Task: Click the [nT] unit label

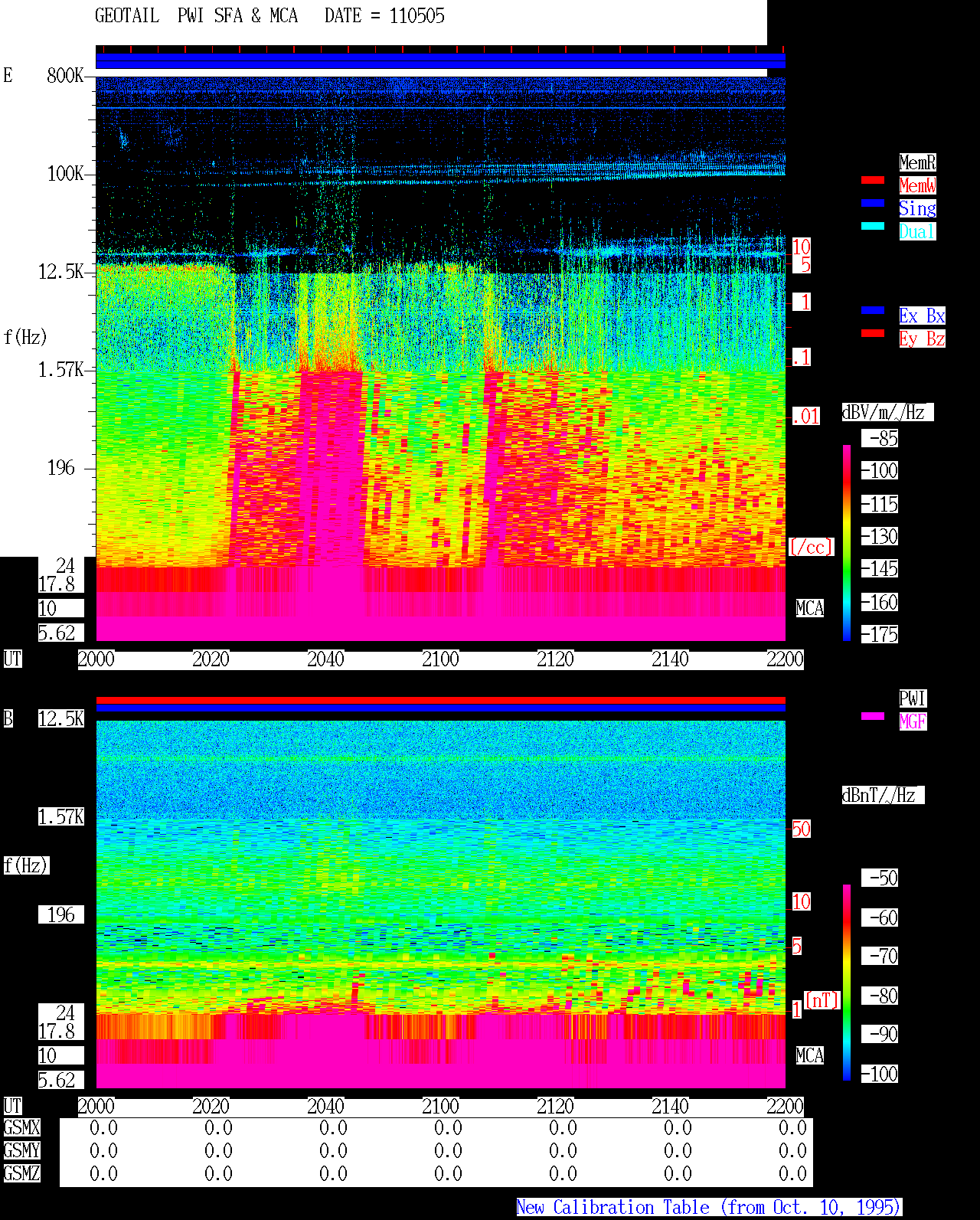Action: pos(822,1001)
